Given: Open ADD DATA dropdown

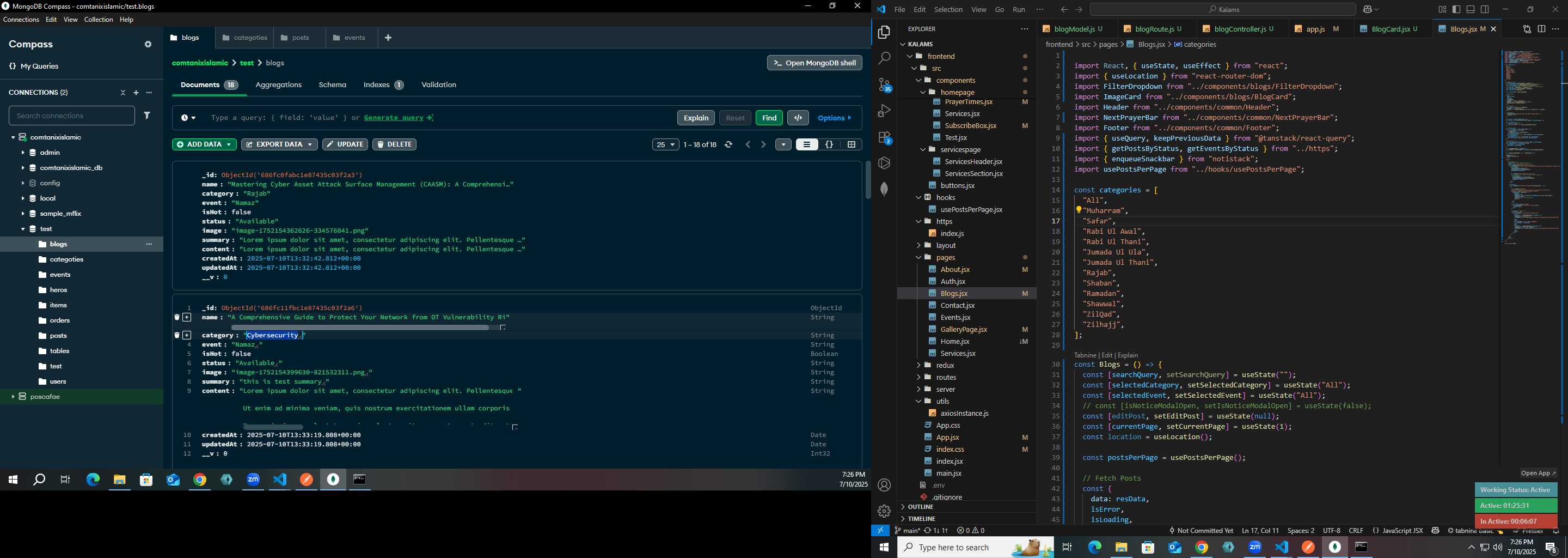Looking at the screenshot, I should 205,144.
